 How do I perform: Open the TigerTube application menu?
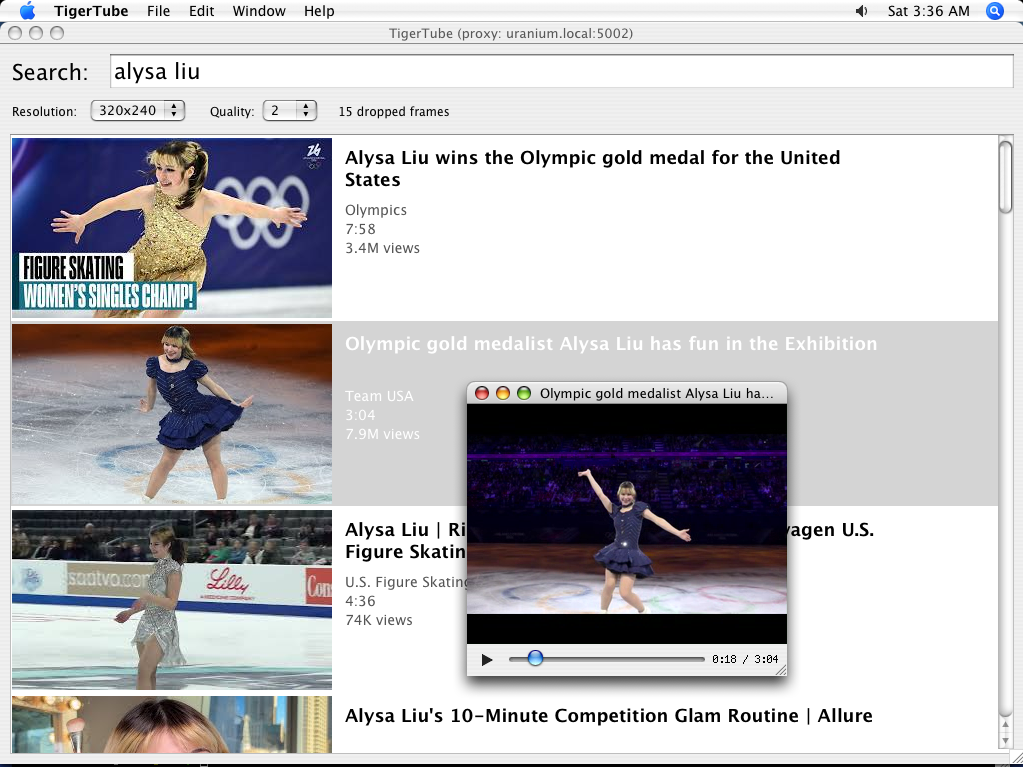(91, 11)
